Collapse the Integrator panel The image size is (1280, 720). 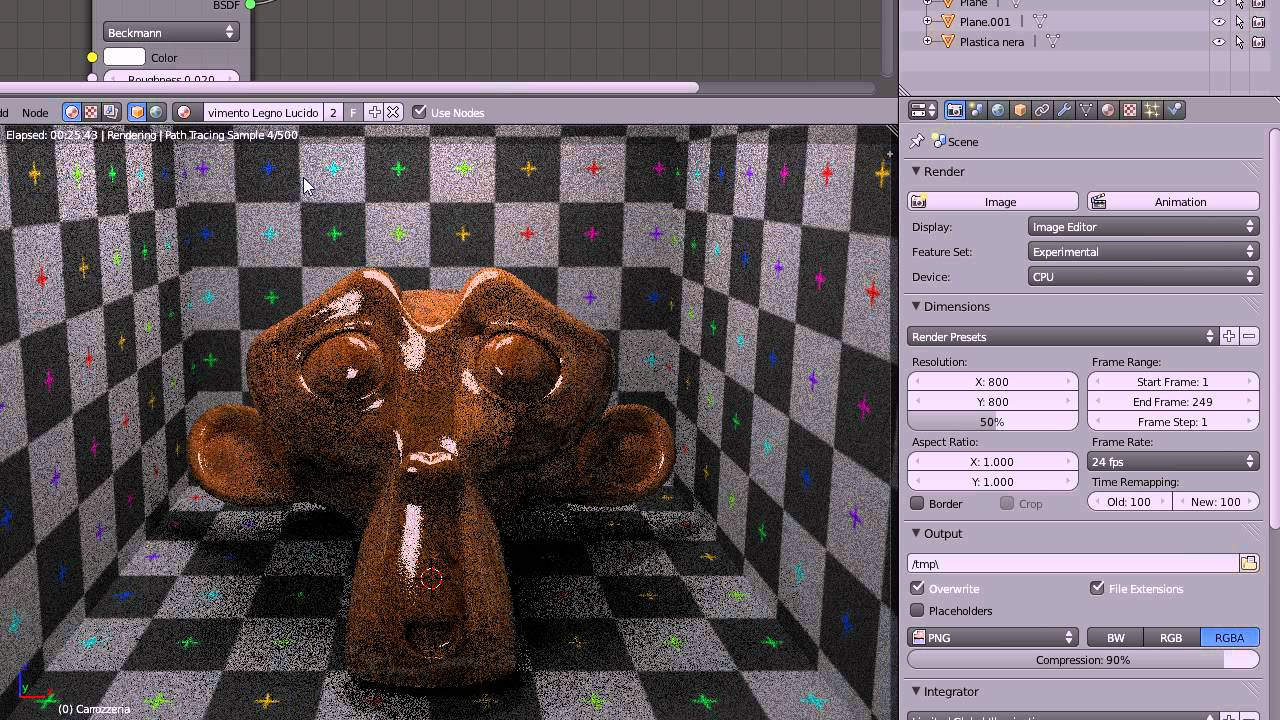pos(916,691)
